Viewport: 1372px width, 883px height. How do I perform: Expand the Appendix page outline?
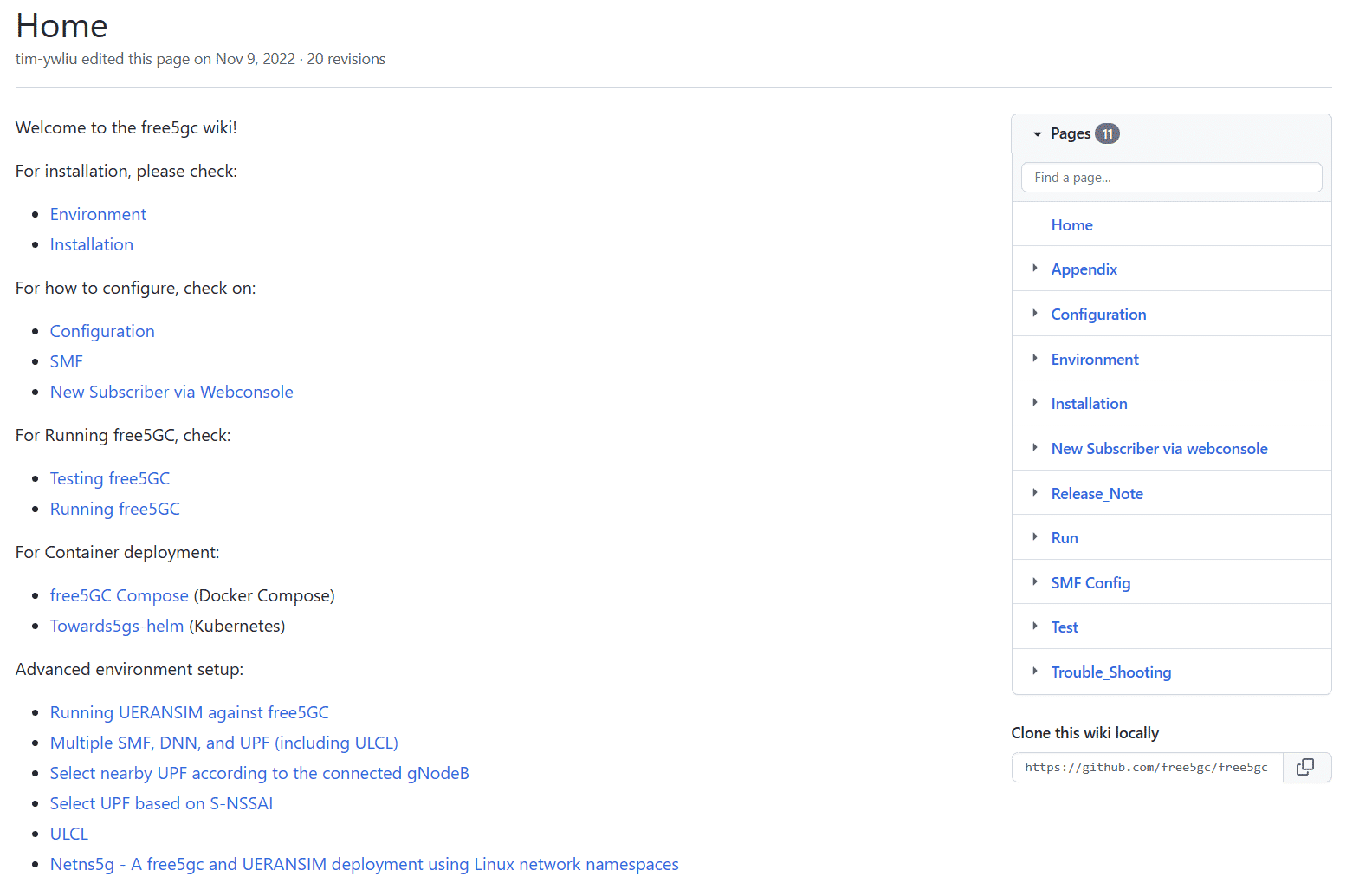tap(1034, 269)
